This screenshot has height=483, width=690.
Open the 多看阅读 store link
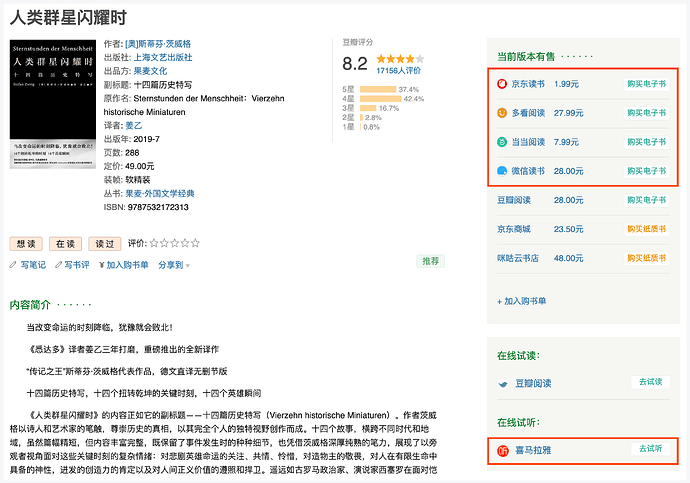[x=528, y=113]
